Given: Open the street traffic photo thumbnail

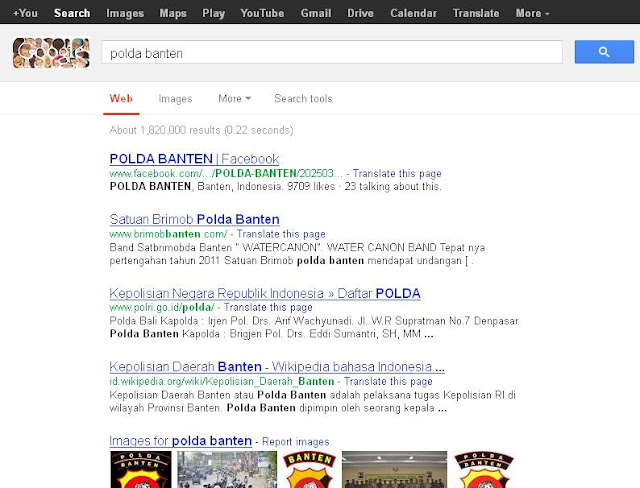Looking at the screenshot, I should [227, 469].
